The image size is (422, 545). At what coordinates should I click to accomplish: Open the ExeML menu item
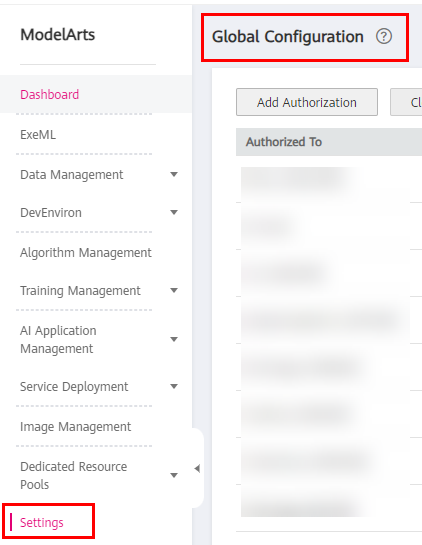tap(38, 135)
